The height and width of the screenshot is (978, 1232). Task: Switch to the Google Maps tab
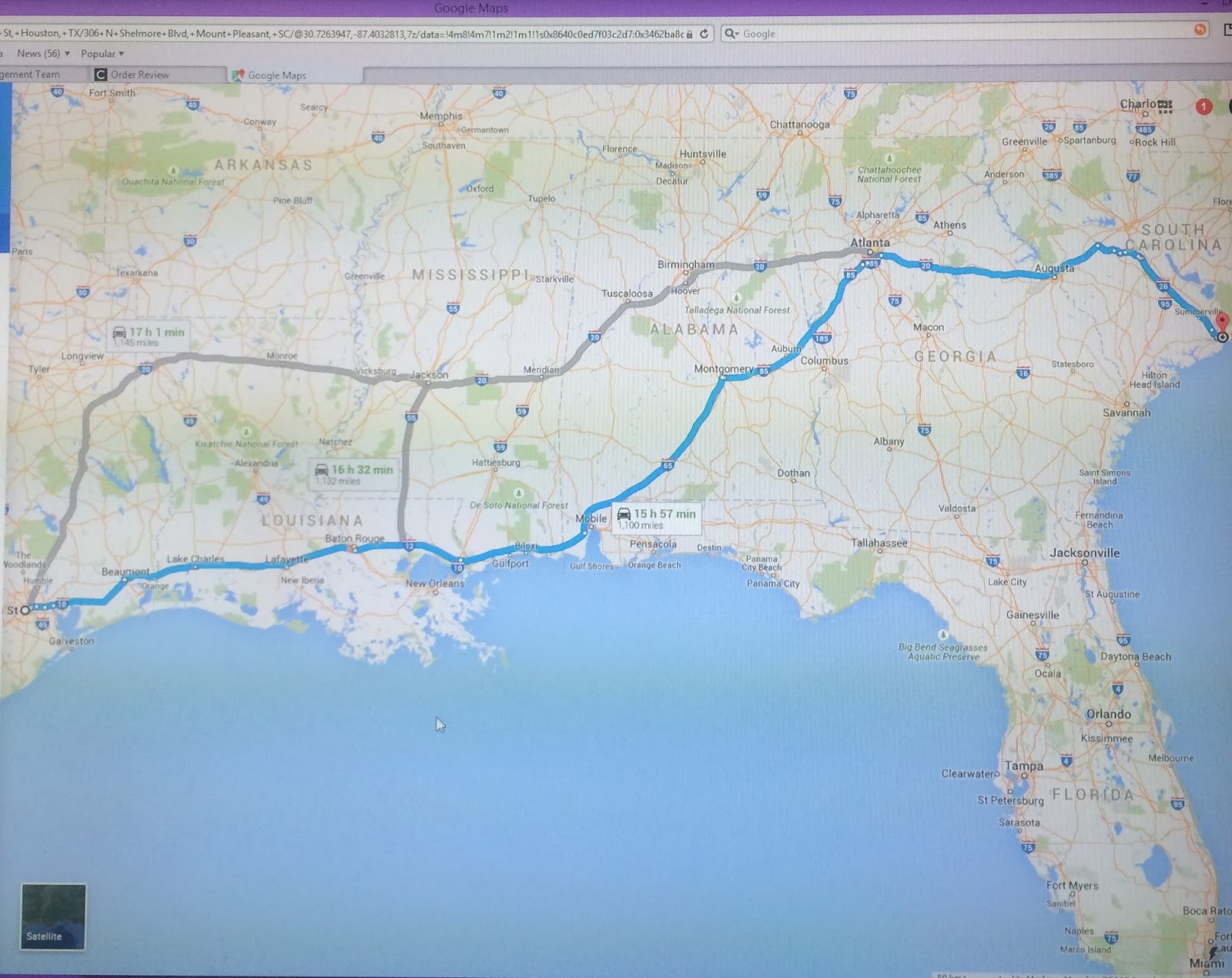(x=277, y=75)
